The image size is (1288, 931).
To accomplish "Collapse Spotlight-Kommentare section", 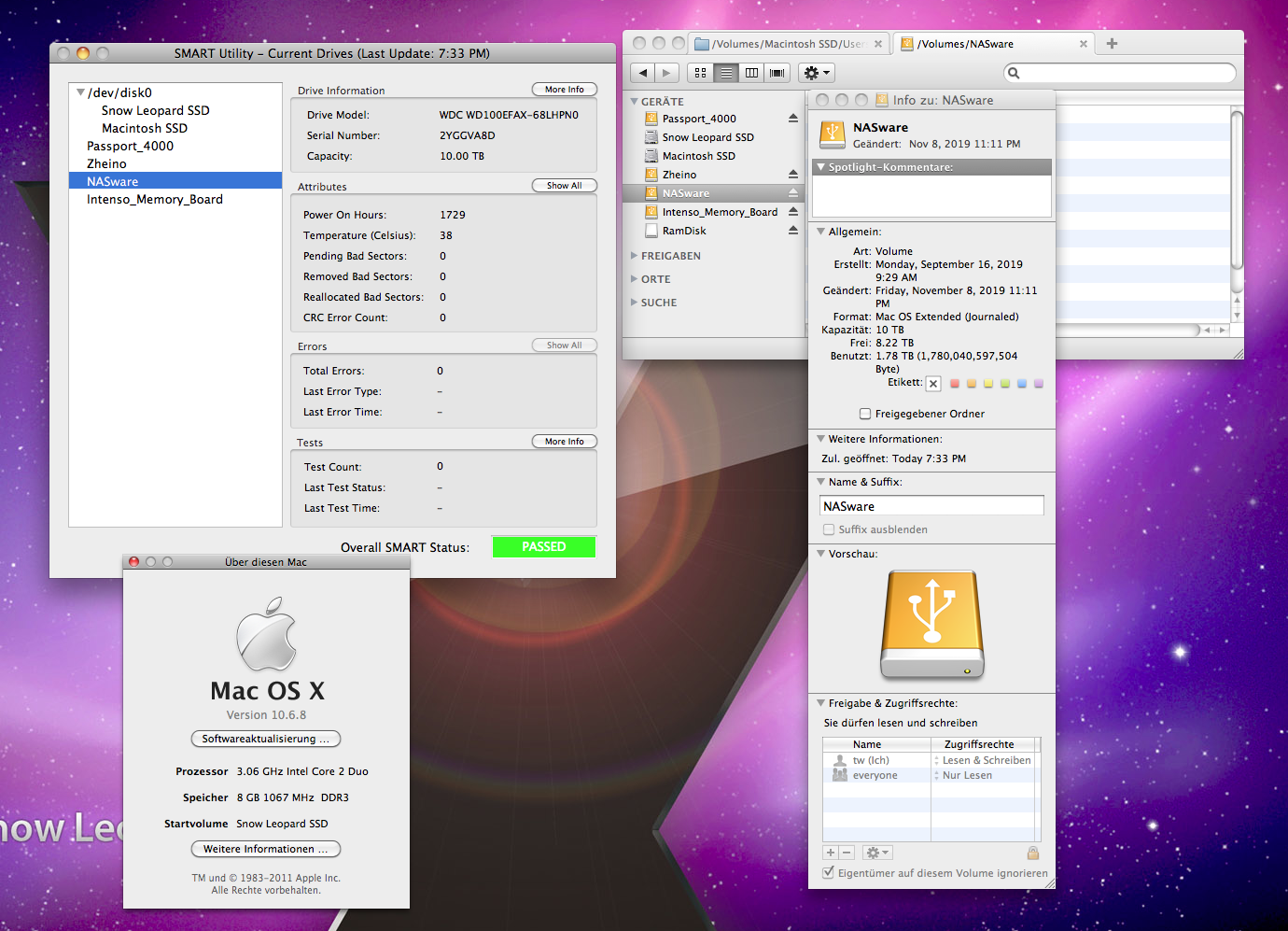I will pos(820,167).
